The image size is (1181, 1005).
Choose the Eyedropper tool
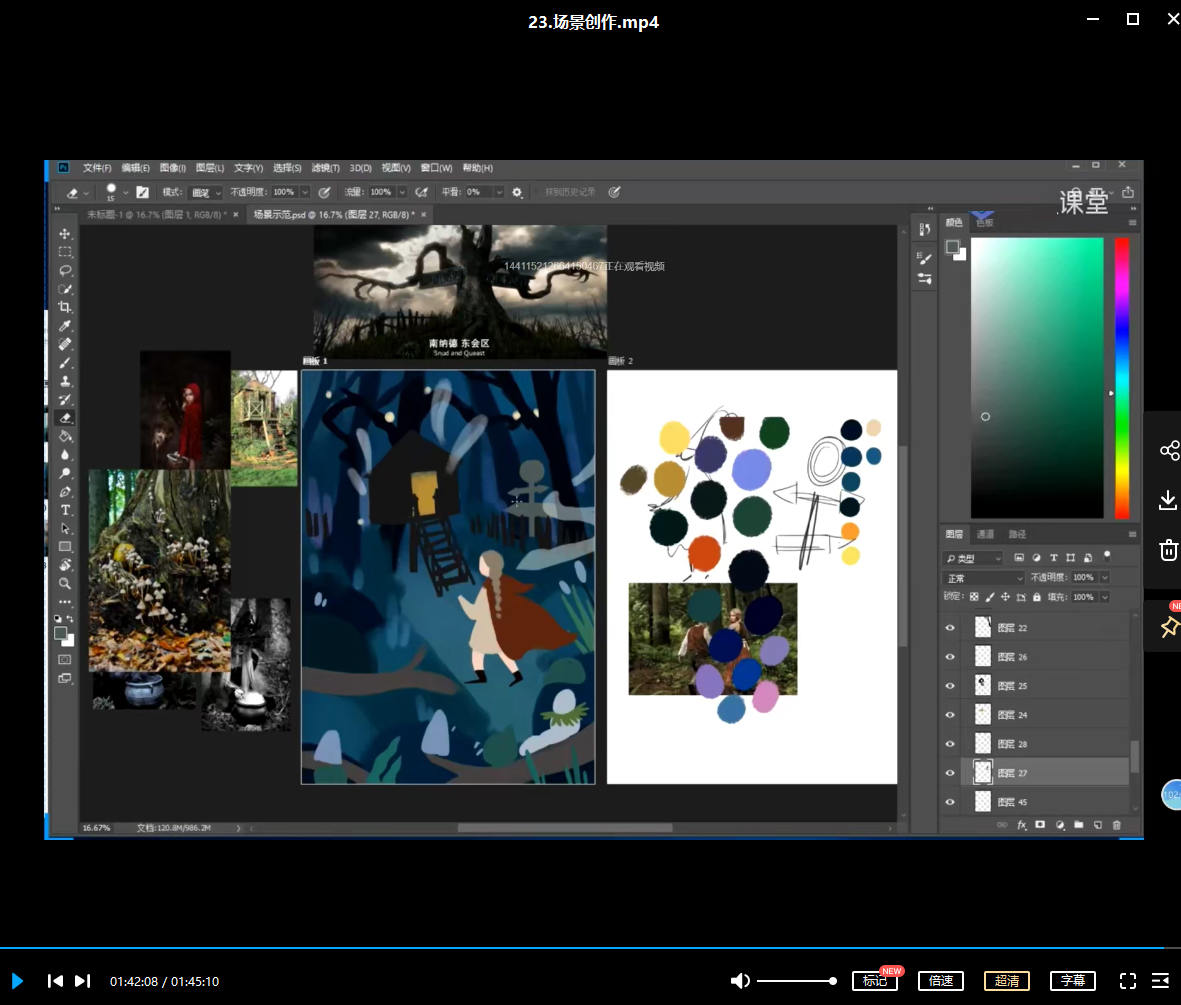pyautogui.click(x=65, y=326)
